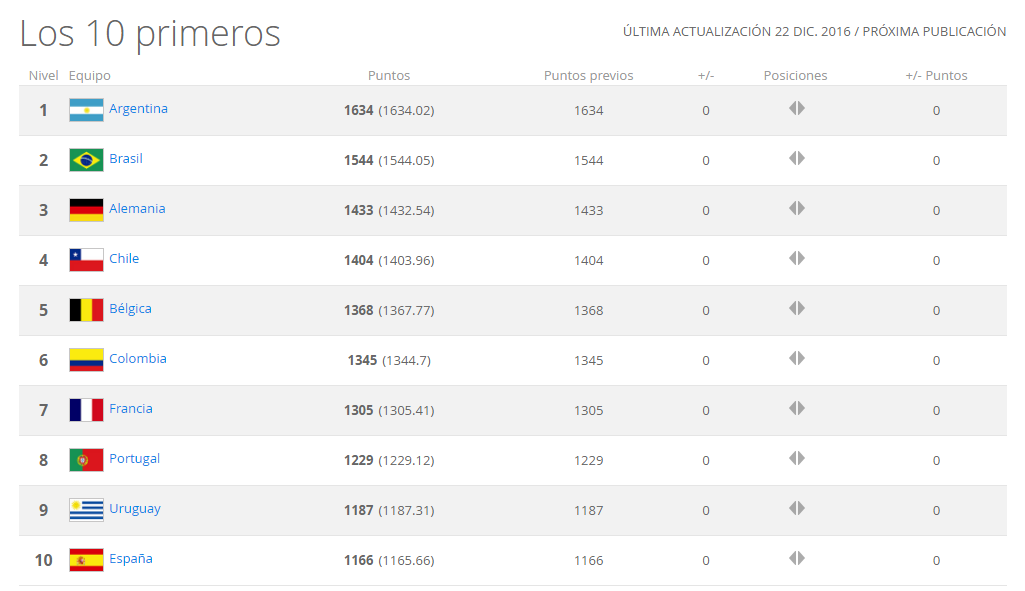The image size is (1025, 591).
Task: Open the Argentina team link
Action: 138,109
